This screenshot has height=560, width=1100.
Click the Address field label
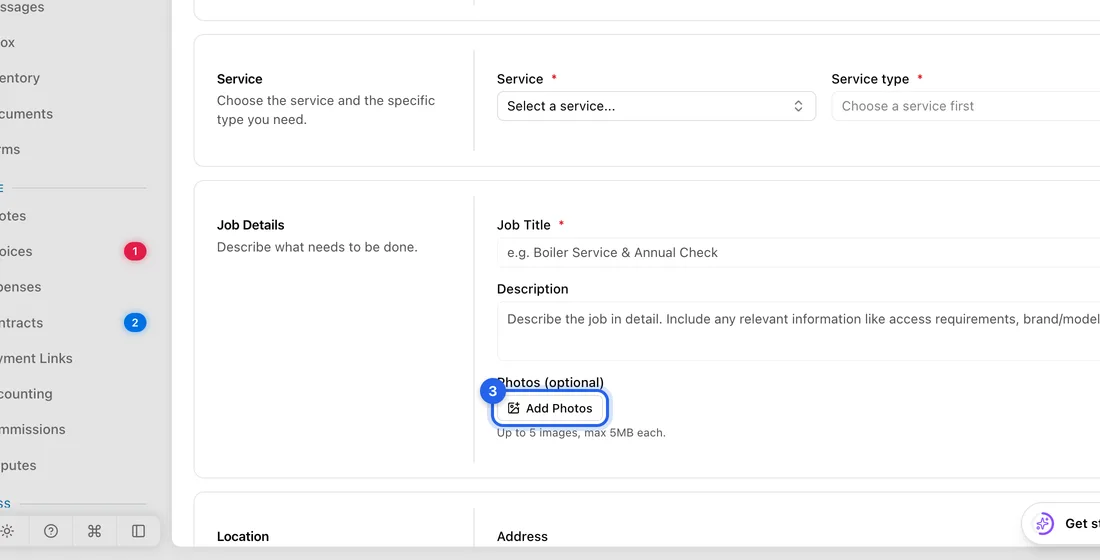522,536
